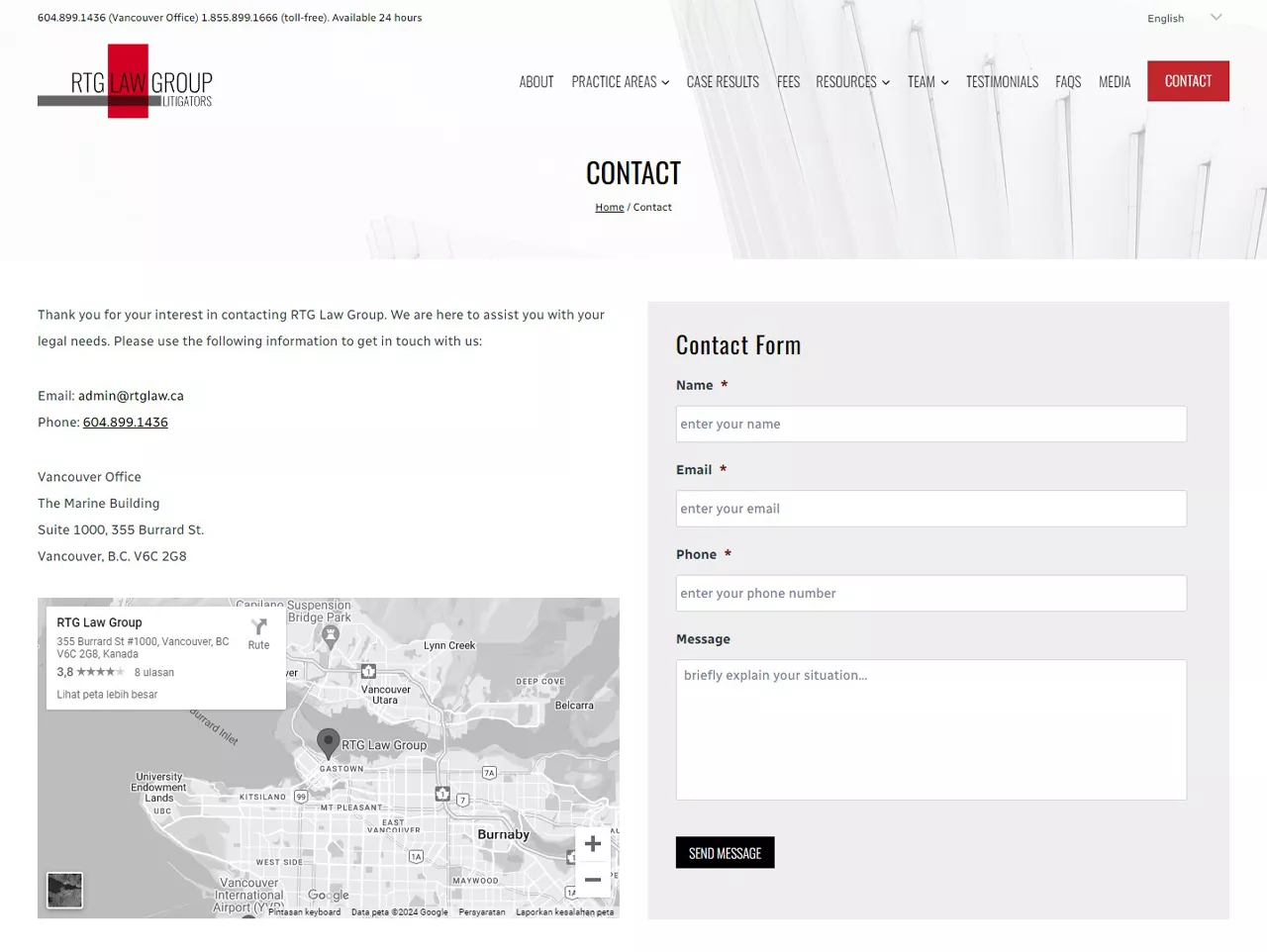Zoom in on the map

point(592,844)
